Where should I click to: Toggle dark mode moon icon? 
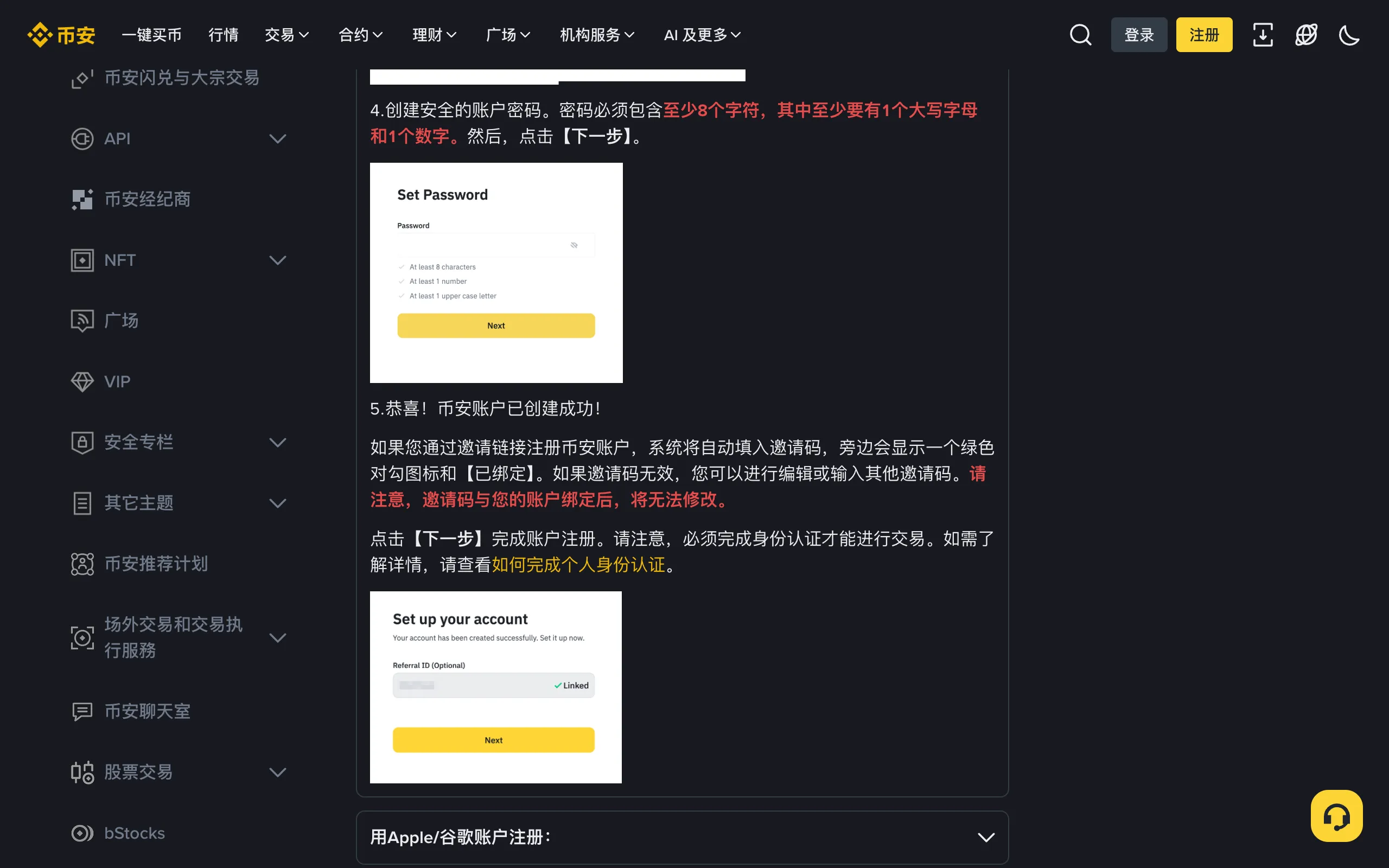click(x=1349, y=35)
